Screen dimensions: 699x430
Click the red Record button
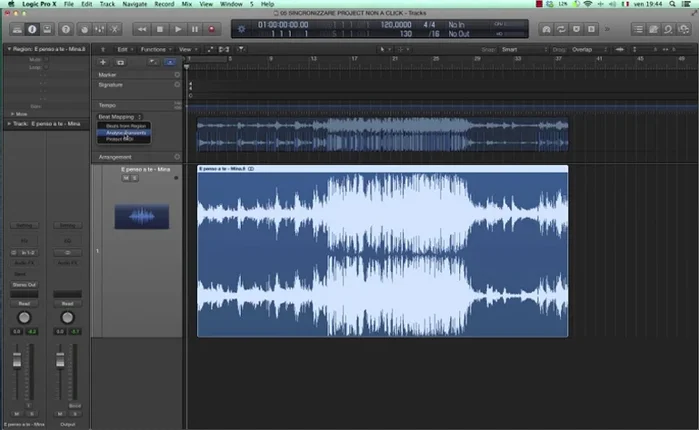click(211, 29)
